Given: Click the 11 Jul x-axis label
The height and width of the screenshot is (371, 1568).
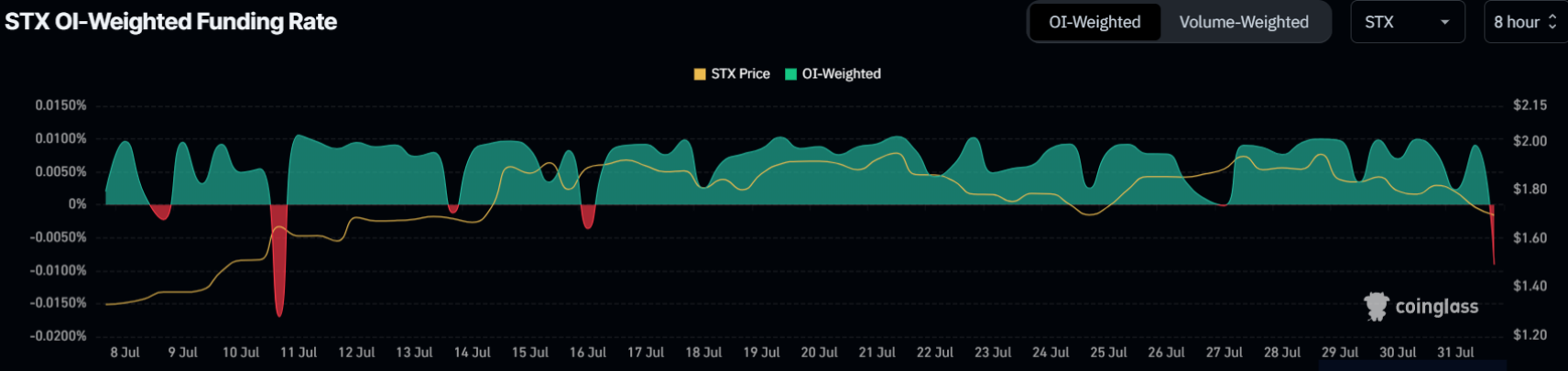Looking at the screenshot, I should [299, 353].
